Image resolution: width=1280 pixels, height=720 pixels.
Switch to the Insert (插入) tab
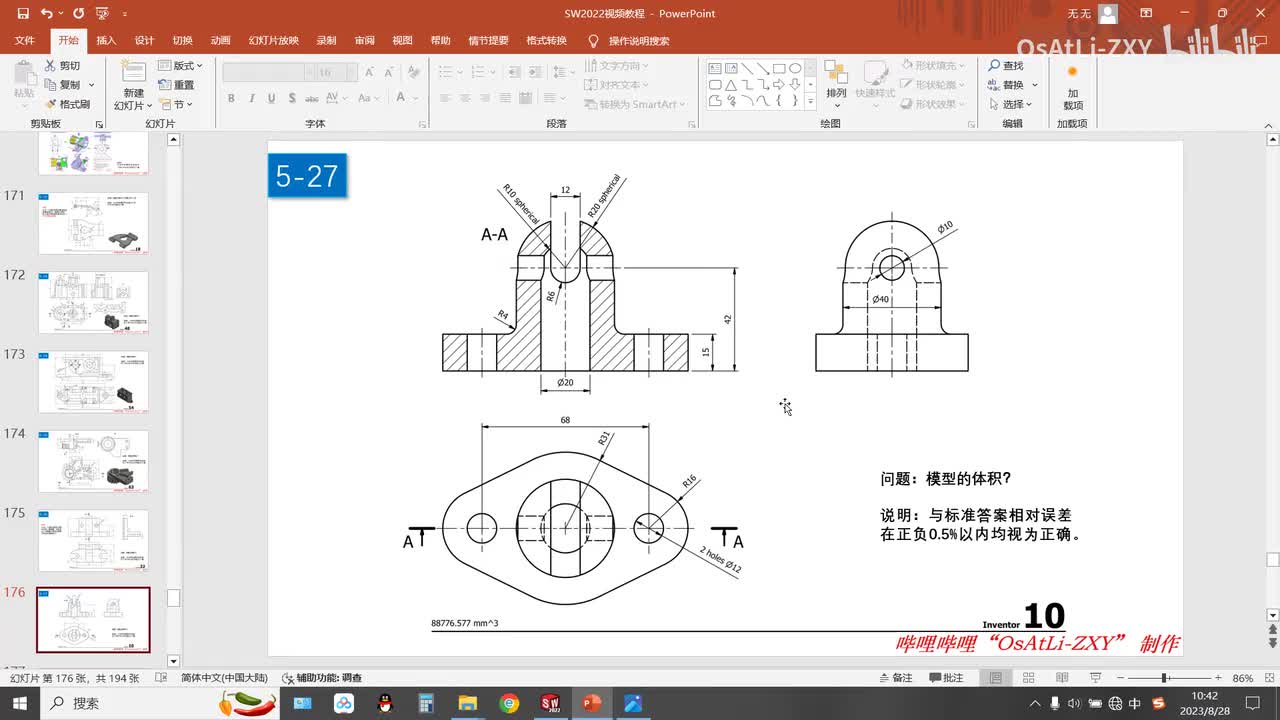(x=106, y=41)
